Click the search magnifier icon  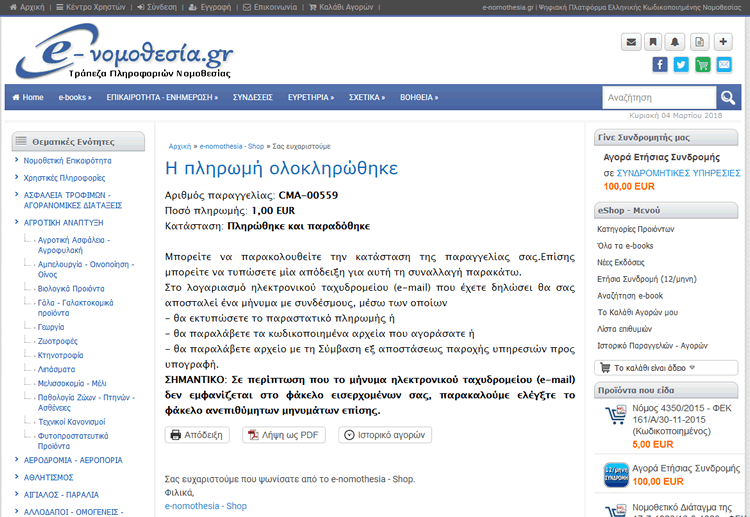[x=728, y=98]
